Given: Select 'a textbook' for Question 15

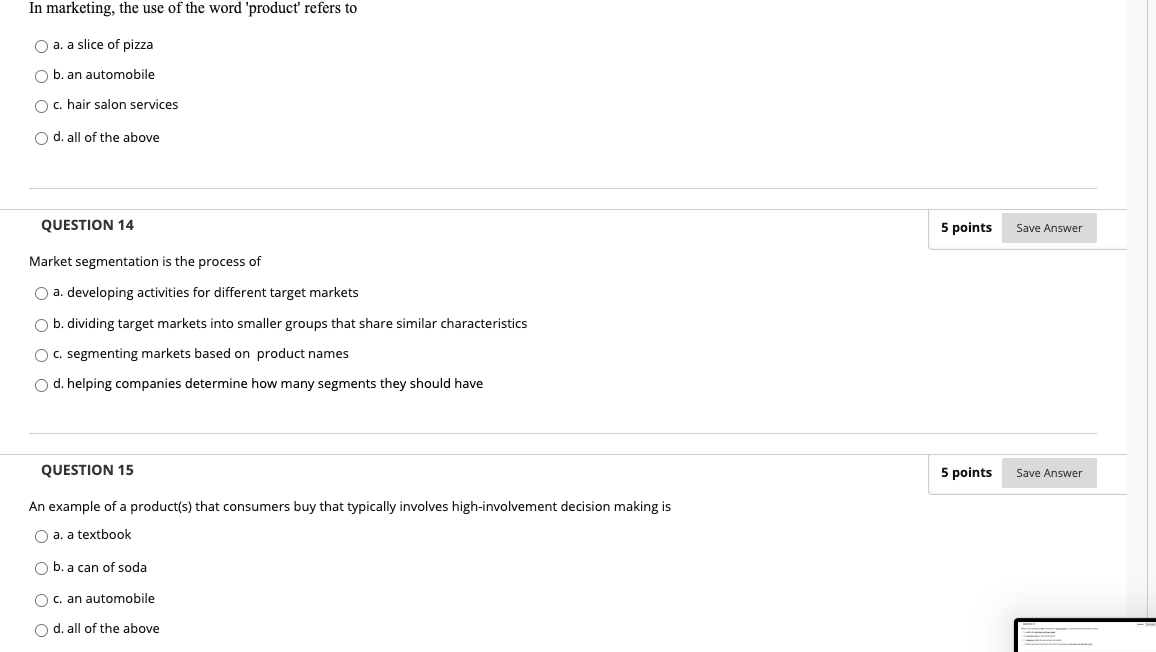Looking at the screenshot, I should pyautogui.click(x=41, y=536).
